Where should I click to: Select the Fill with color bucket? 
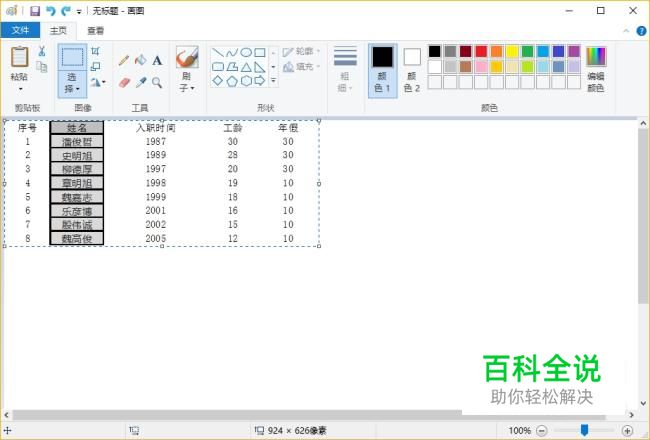pyautogui.click(x=141, y=61)
